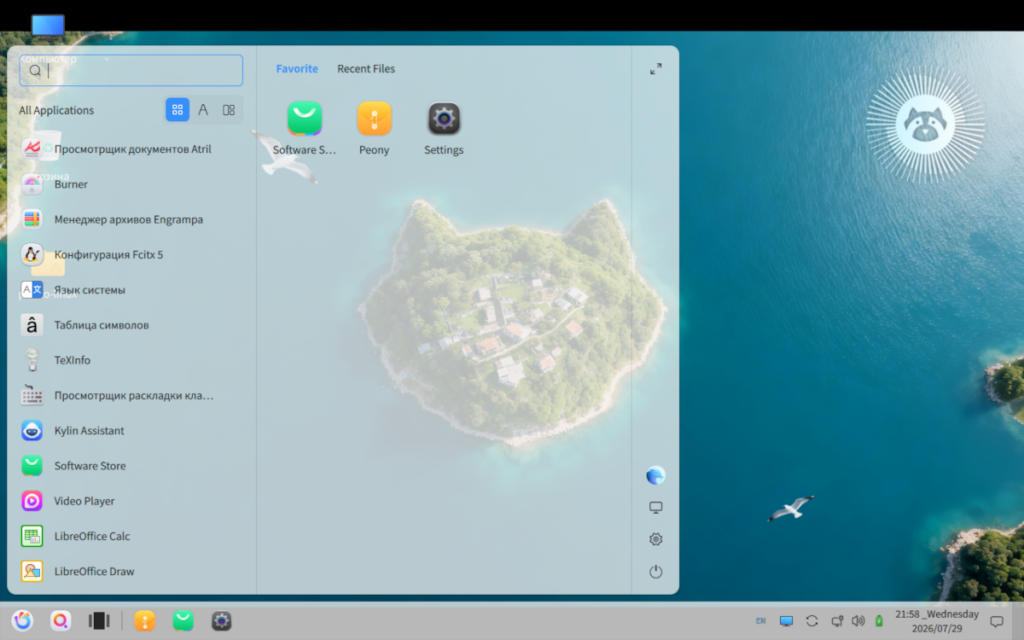Open network tray icon
Image resolution: width=1024 pixels, height=640 pixels.
tap(837, 621)
